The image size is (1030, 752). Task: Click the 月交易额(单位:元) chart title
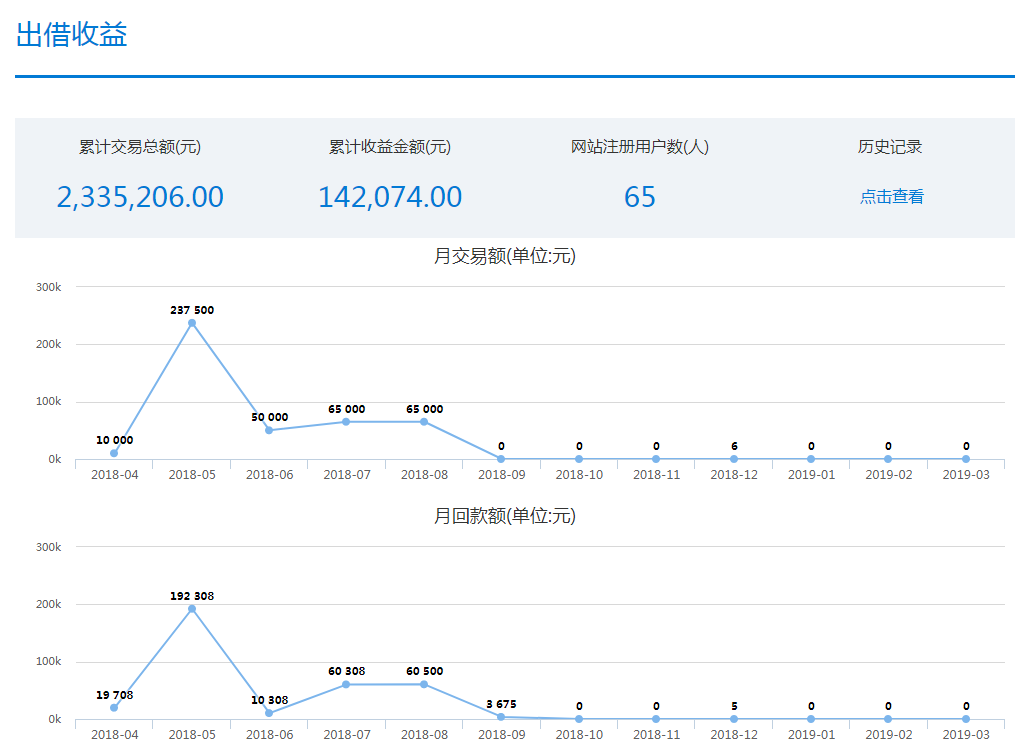[505, 257]
